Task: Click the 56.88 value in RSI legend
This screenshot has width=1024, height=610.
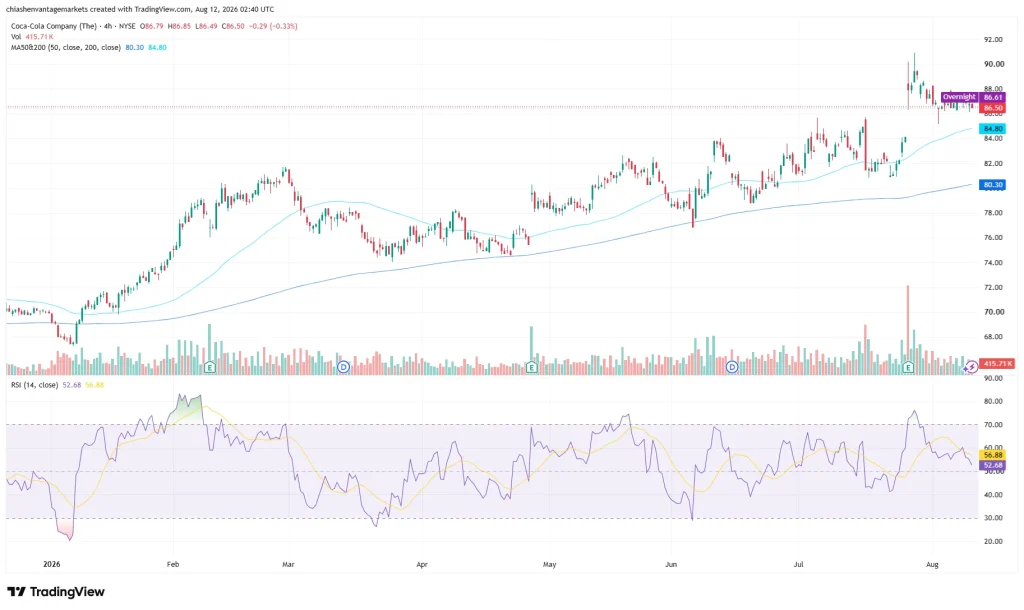Action: 95,385
